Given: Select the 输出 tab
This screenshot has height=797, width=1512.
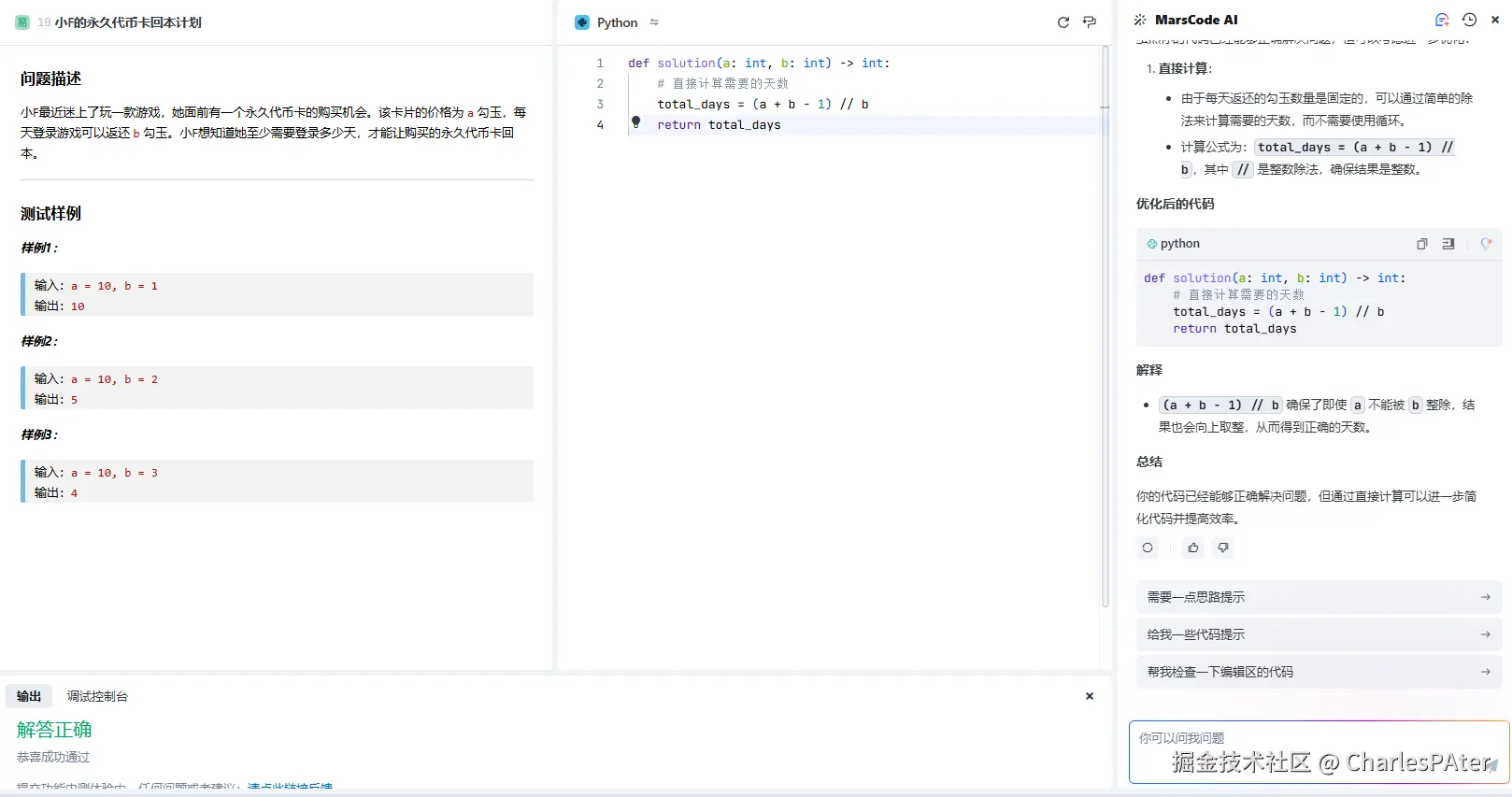Looking at the screenshot, I should 29,696.
